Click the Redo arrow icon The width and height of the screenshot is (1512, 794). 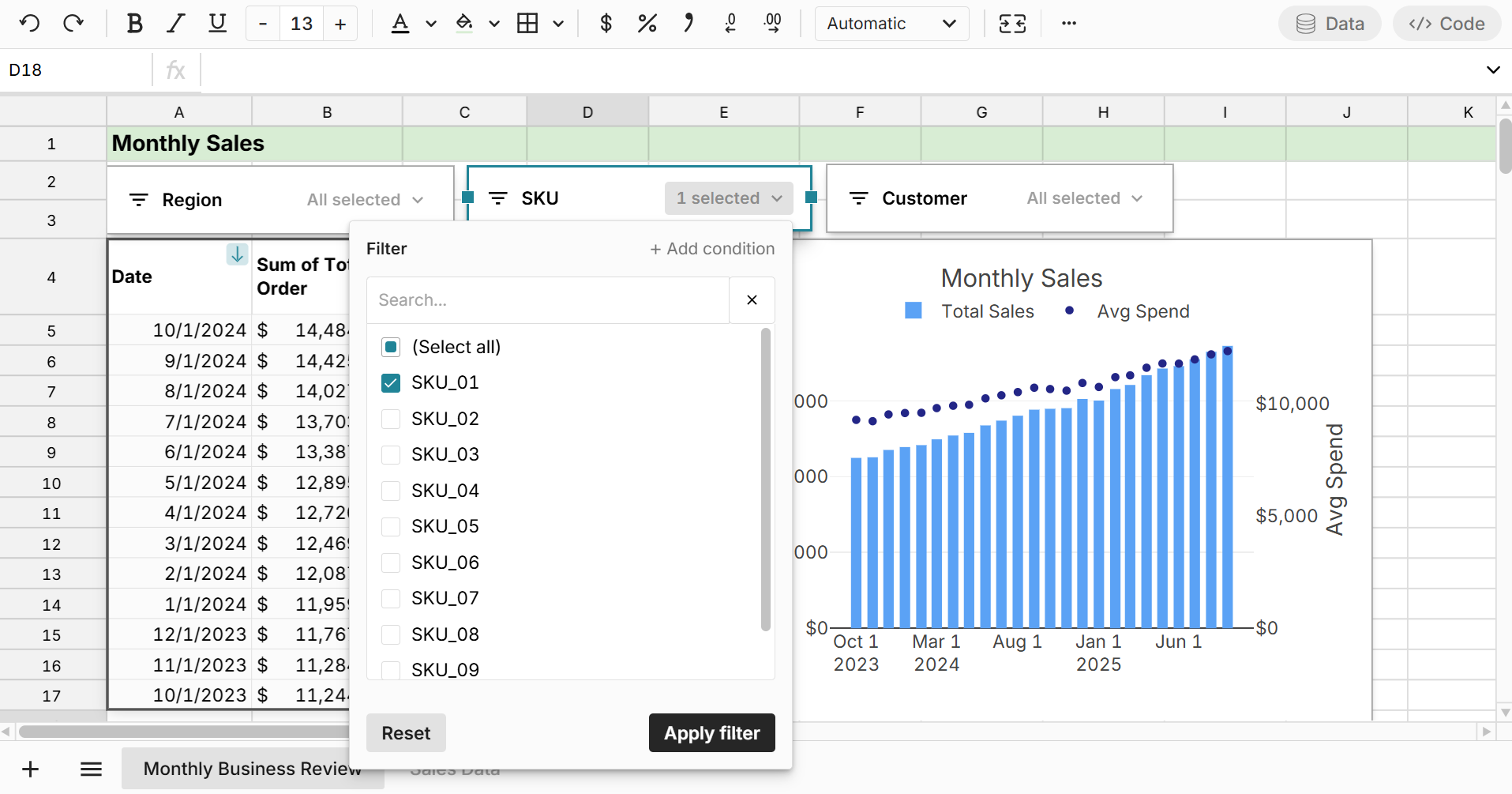coord(73,24)
